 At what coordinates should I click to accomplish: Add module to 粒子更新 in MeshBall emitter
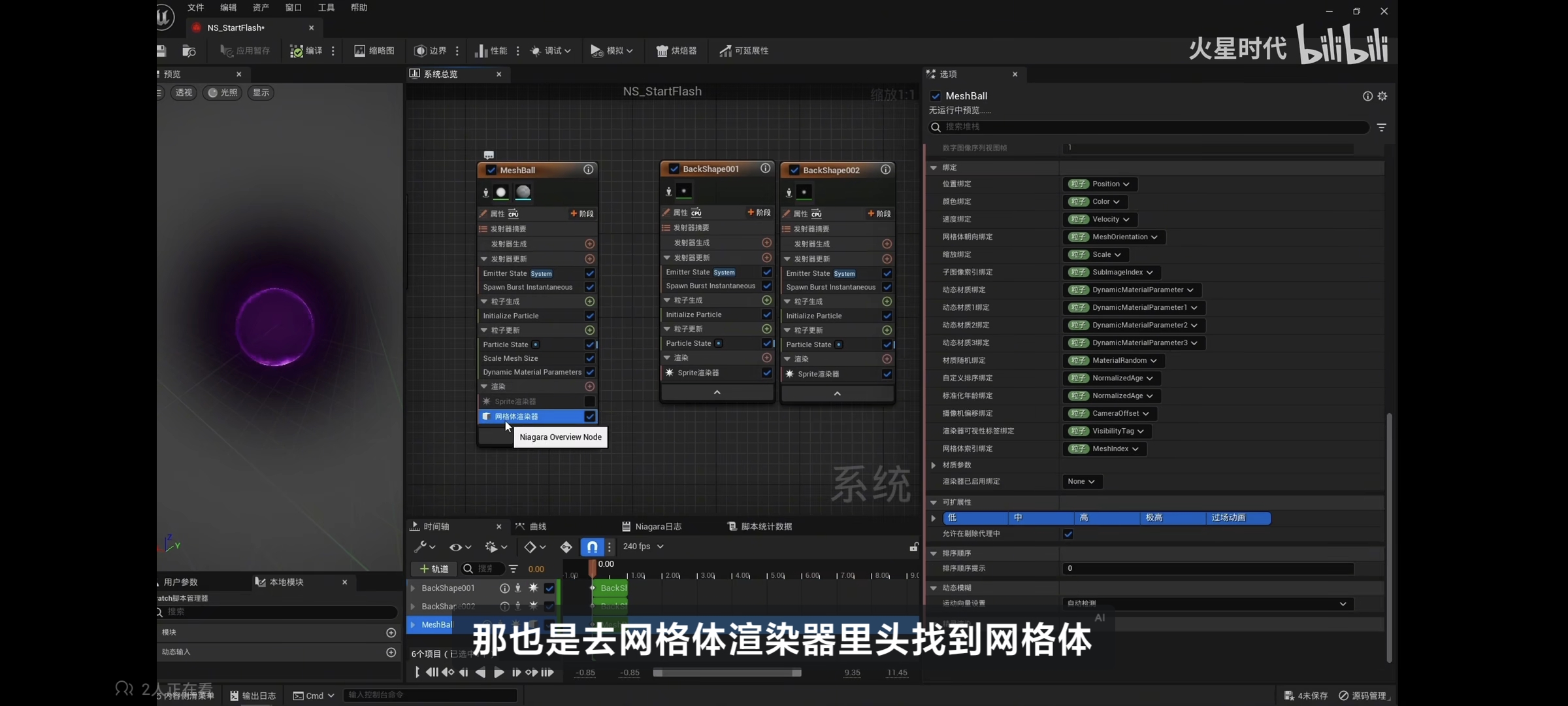[x=589, y=330]
